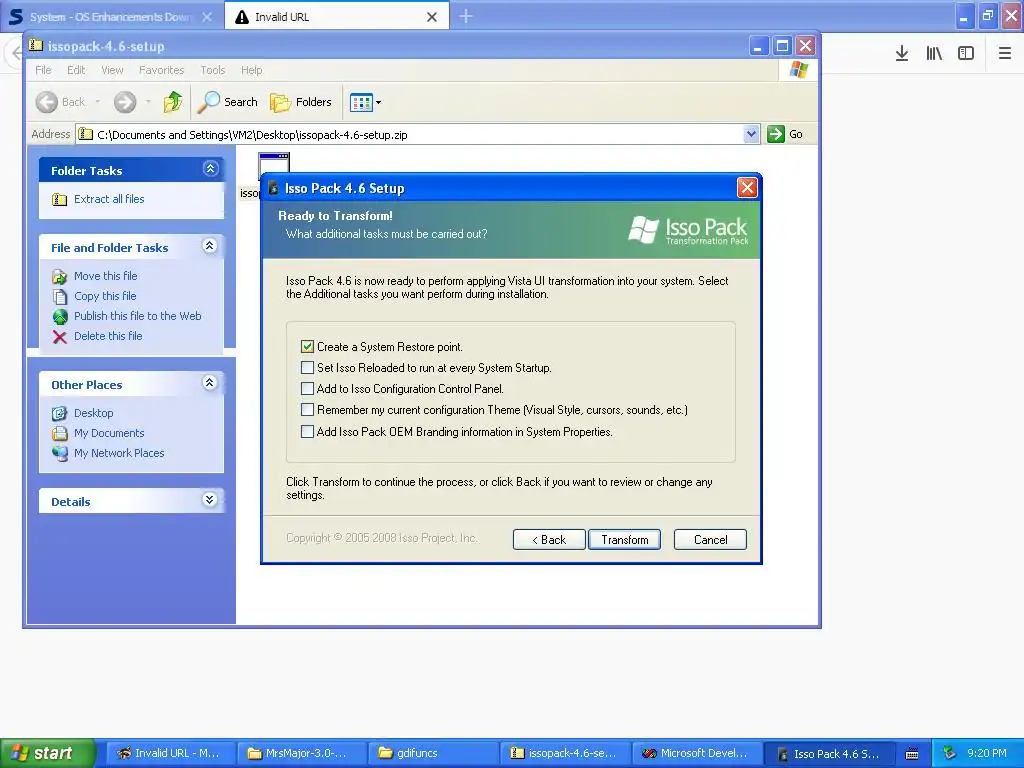The image size is (1024, 768).
Task: Switch to Microsoft Devel taskbar item
Action: (696, 753)
